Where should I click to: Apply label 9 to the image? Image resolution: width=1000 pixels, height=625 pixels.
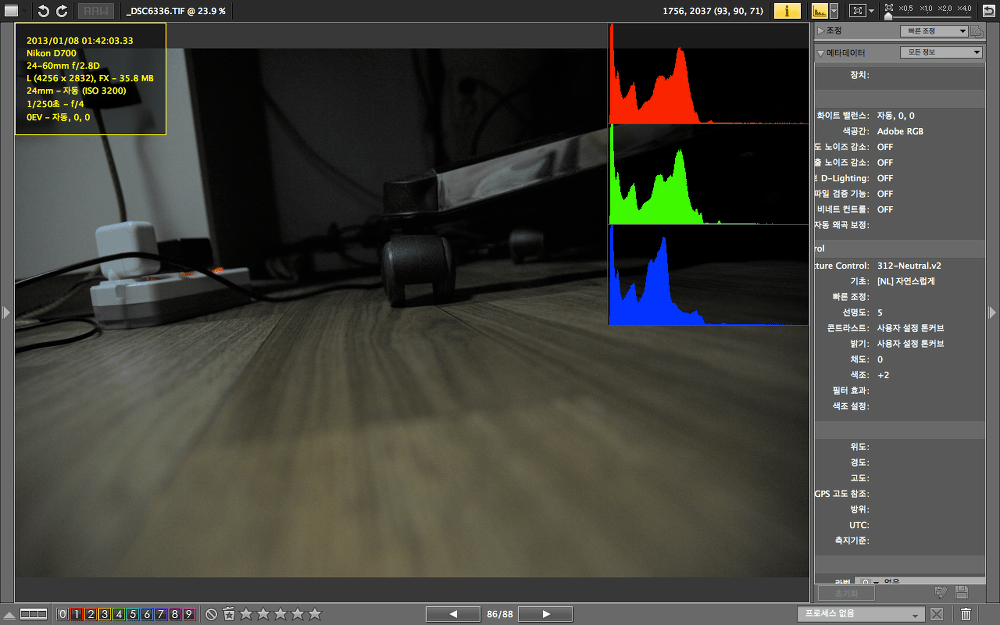[x=188, y=614]
